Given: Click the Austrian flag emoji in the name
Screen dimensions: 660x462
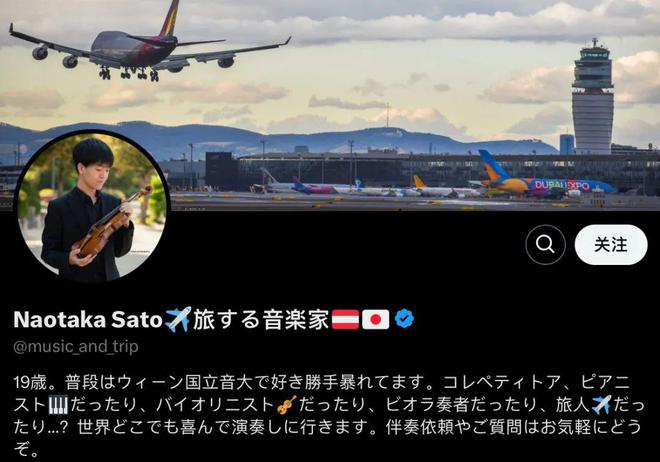Looking at the screenshot, I should [x=345, y=319].
